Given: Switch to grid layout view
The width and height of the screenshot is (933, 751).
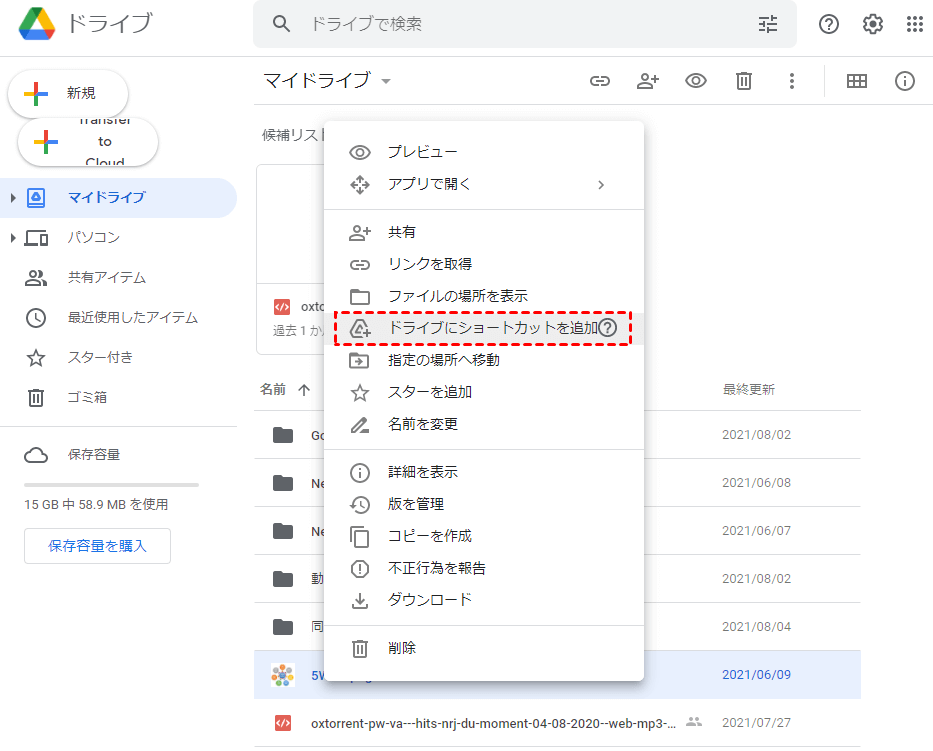Looking at the screenshot, I should [x=856, y=81].
